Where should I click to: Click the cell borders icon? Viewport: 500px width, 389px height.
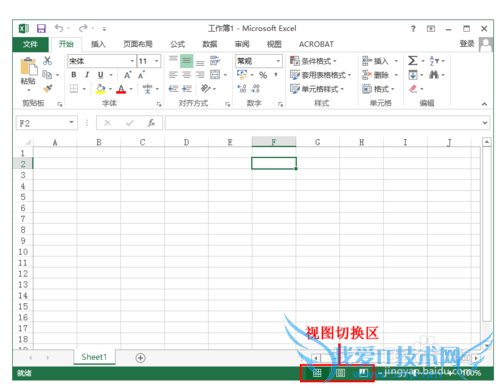tap(74, 89)
